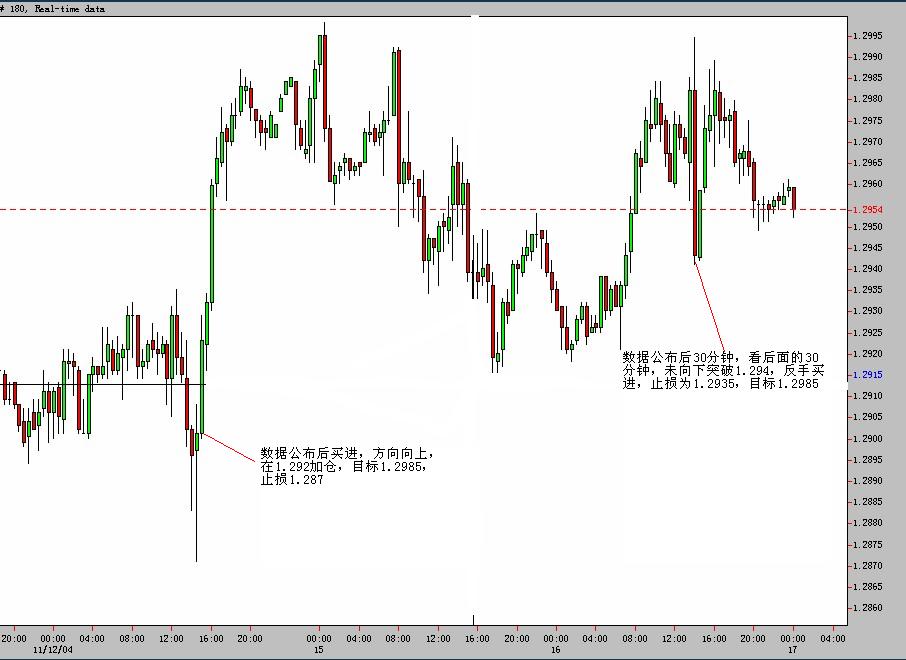The height and width of the screenshot is (660, 906).
Task: Select the 1.2910 price axis label
Action: click(x=868, y=396)
